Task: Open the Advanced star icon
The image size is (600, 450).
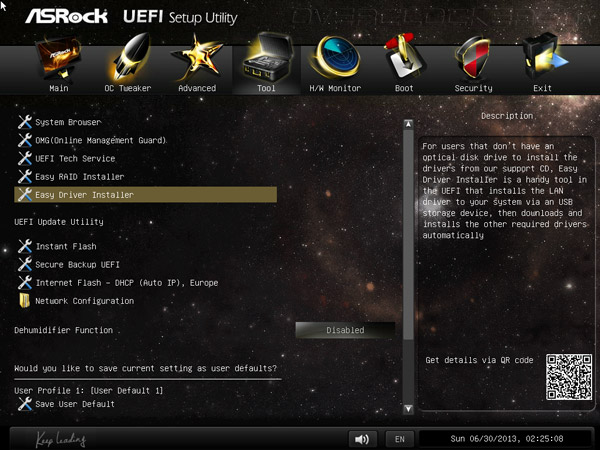Action: [197, 57]
